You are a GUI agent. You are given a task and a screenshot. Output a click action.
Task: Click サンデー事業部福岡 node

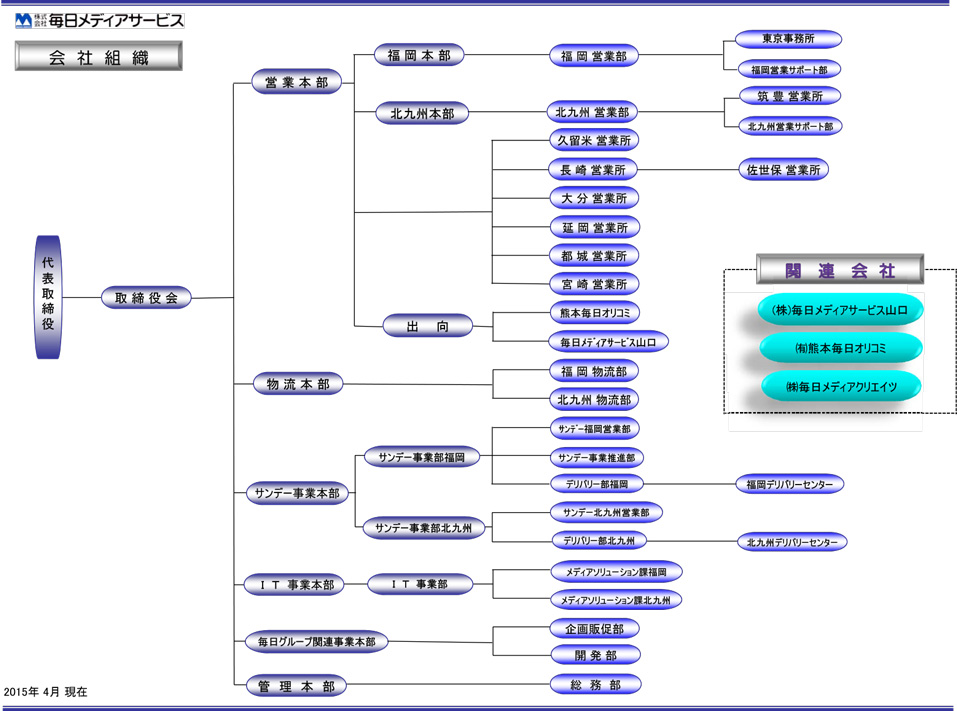tap(422, 457)
